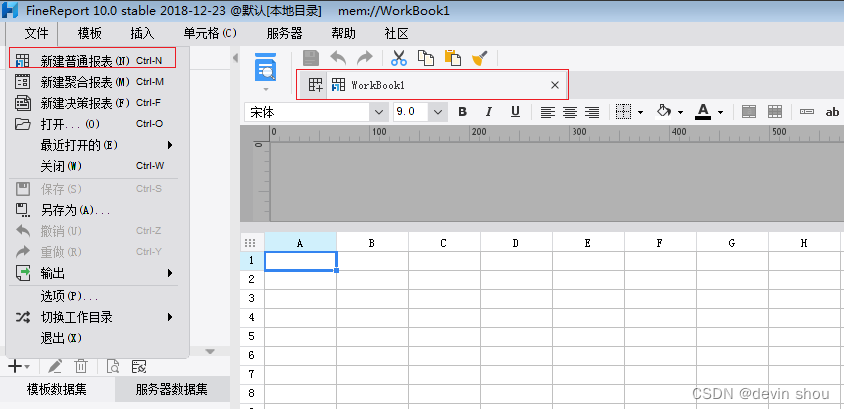844x409 pixels.
Task: Switch to 服务器数据集 tab
Action: (172, 390)
